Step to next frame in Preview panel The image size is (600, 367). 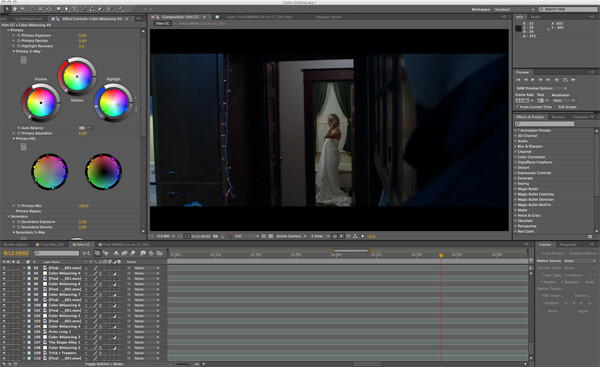click(x=540, y=80)
